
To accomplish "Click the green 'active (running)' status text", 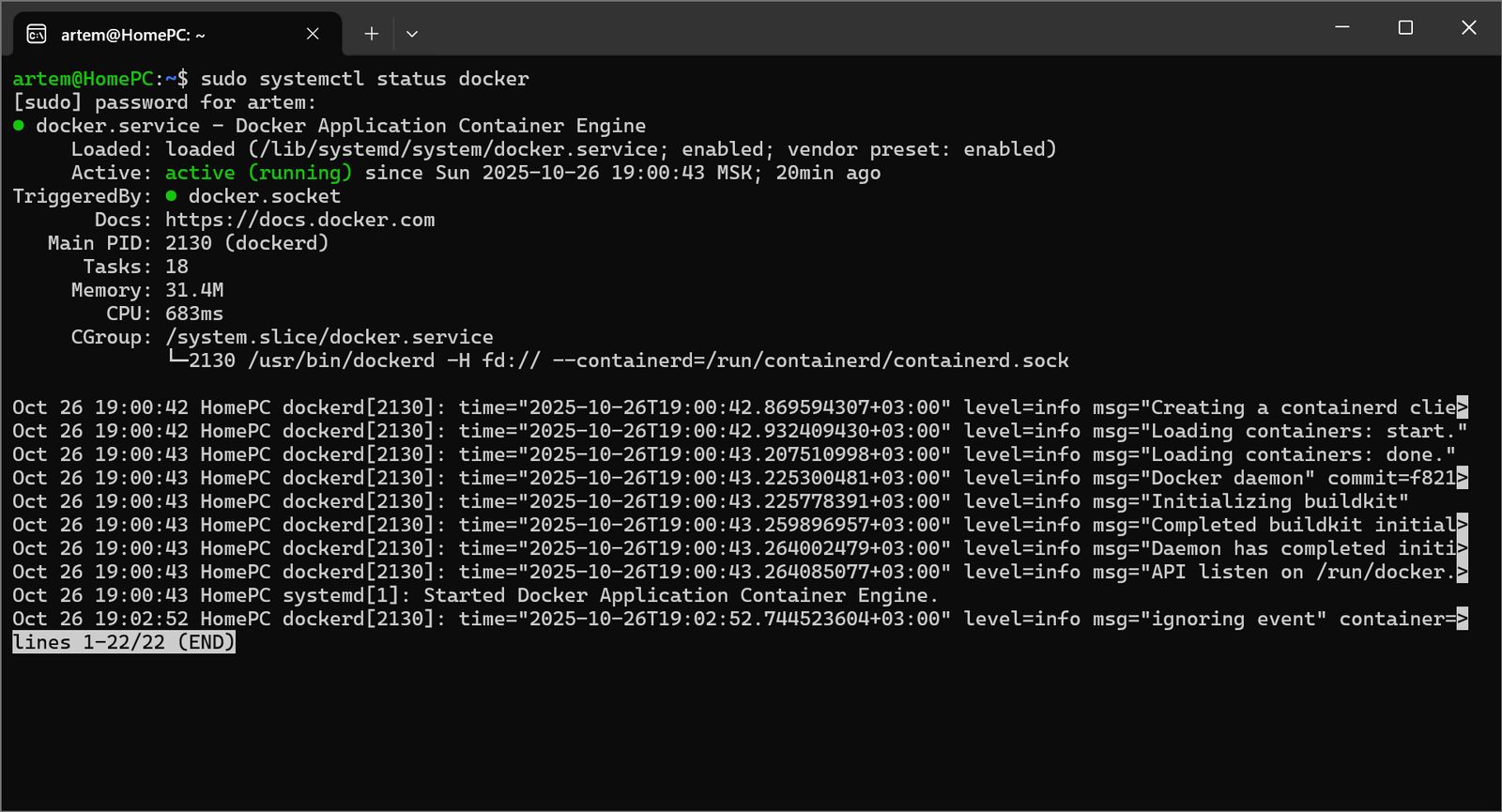I will 258,173.
